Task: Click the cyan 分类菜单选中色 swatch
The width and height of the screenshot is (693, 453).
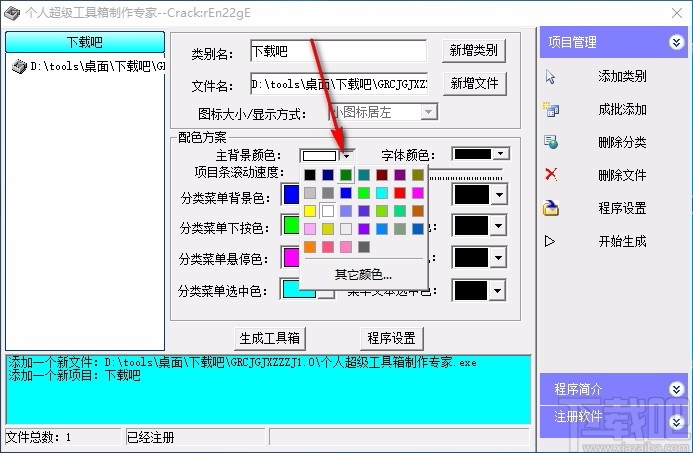Action: point(299,289)
